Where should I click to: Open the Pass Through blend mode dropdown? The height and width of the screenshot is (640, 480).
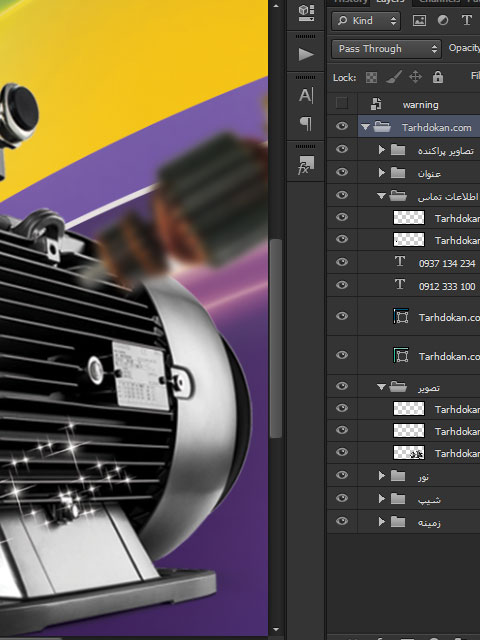[x=386, y=49]
